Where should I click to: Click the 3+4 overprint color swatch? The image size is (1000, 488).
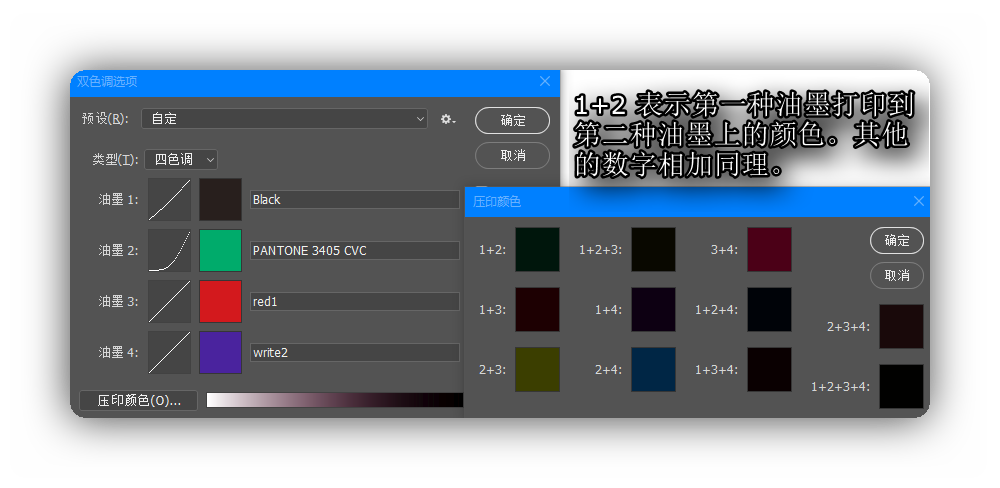click(x=770, y=249)
